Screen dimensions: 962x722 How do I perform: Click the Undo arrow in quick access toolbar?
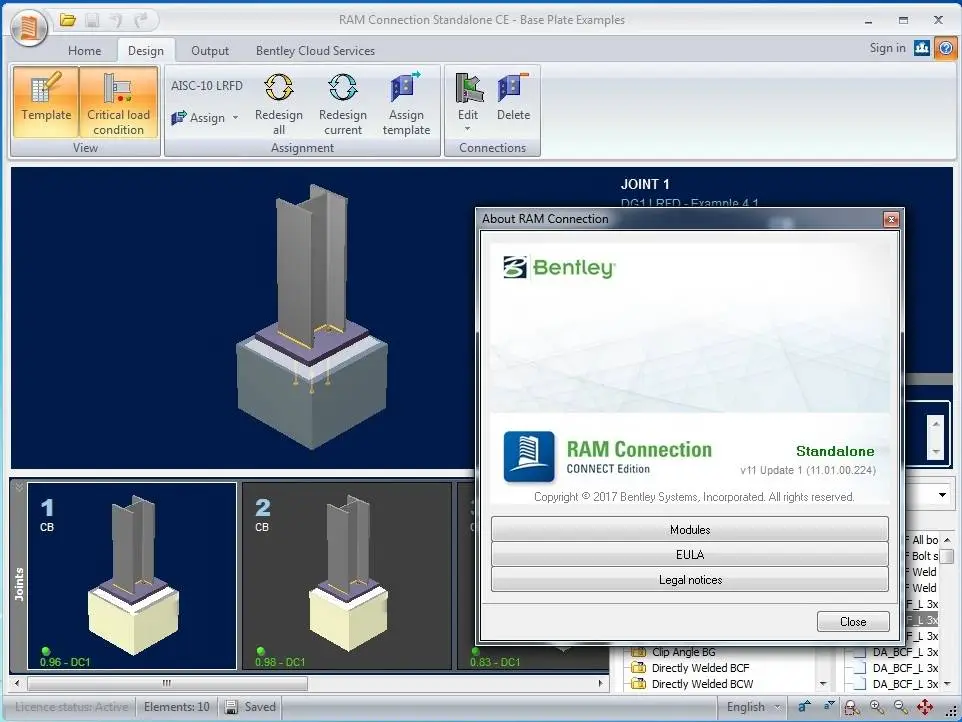117,20
